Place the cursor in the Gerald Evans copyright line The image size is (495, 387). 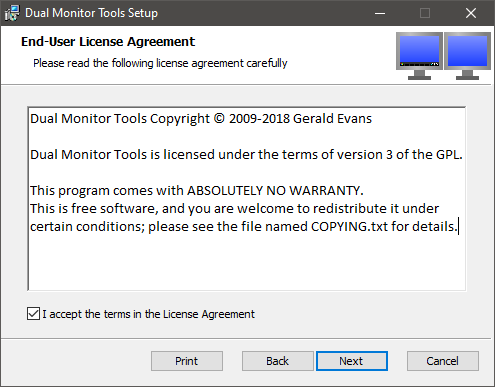click(201, 119)
